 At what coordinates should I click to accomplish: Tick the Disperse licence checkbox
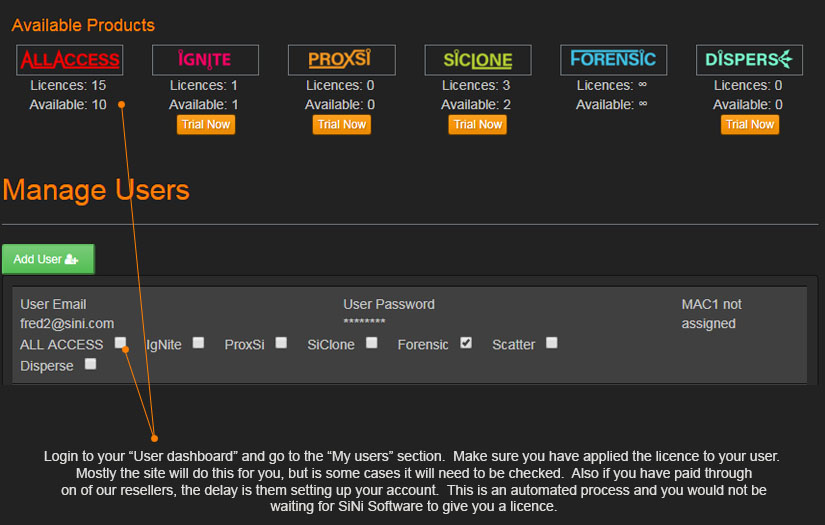tap(90, 364)
